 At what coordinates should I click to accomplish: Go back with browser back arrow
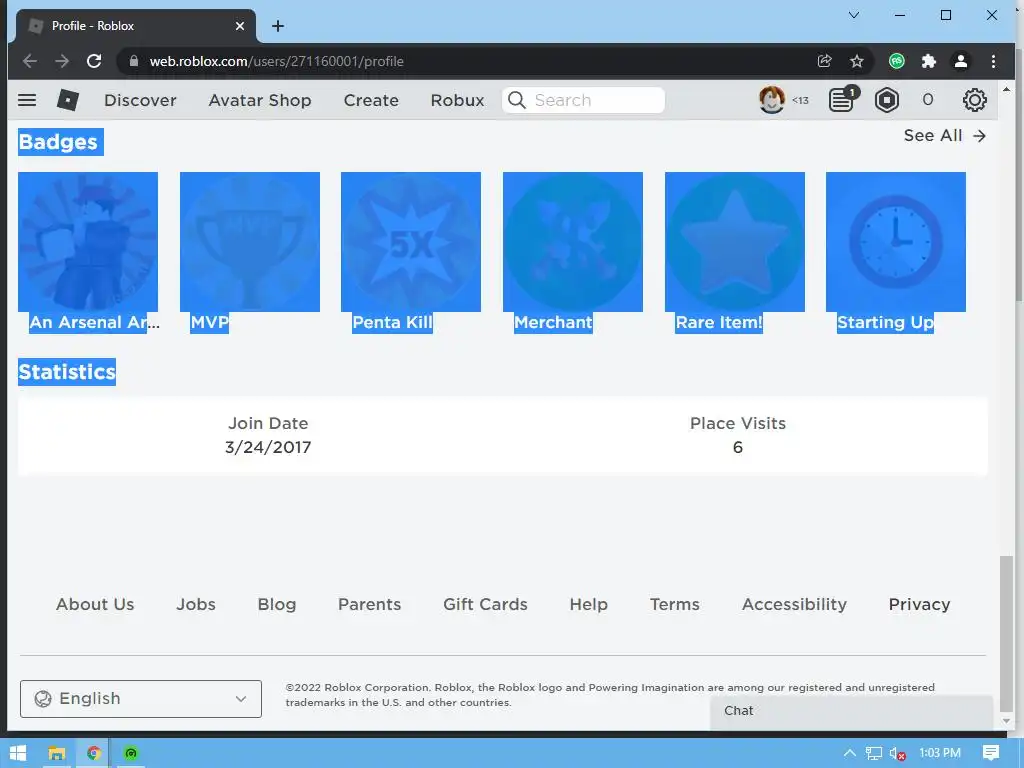click(29, 61)
